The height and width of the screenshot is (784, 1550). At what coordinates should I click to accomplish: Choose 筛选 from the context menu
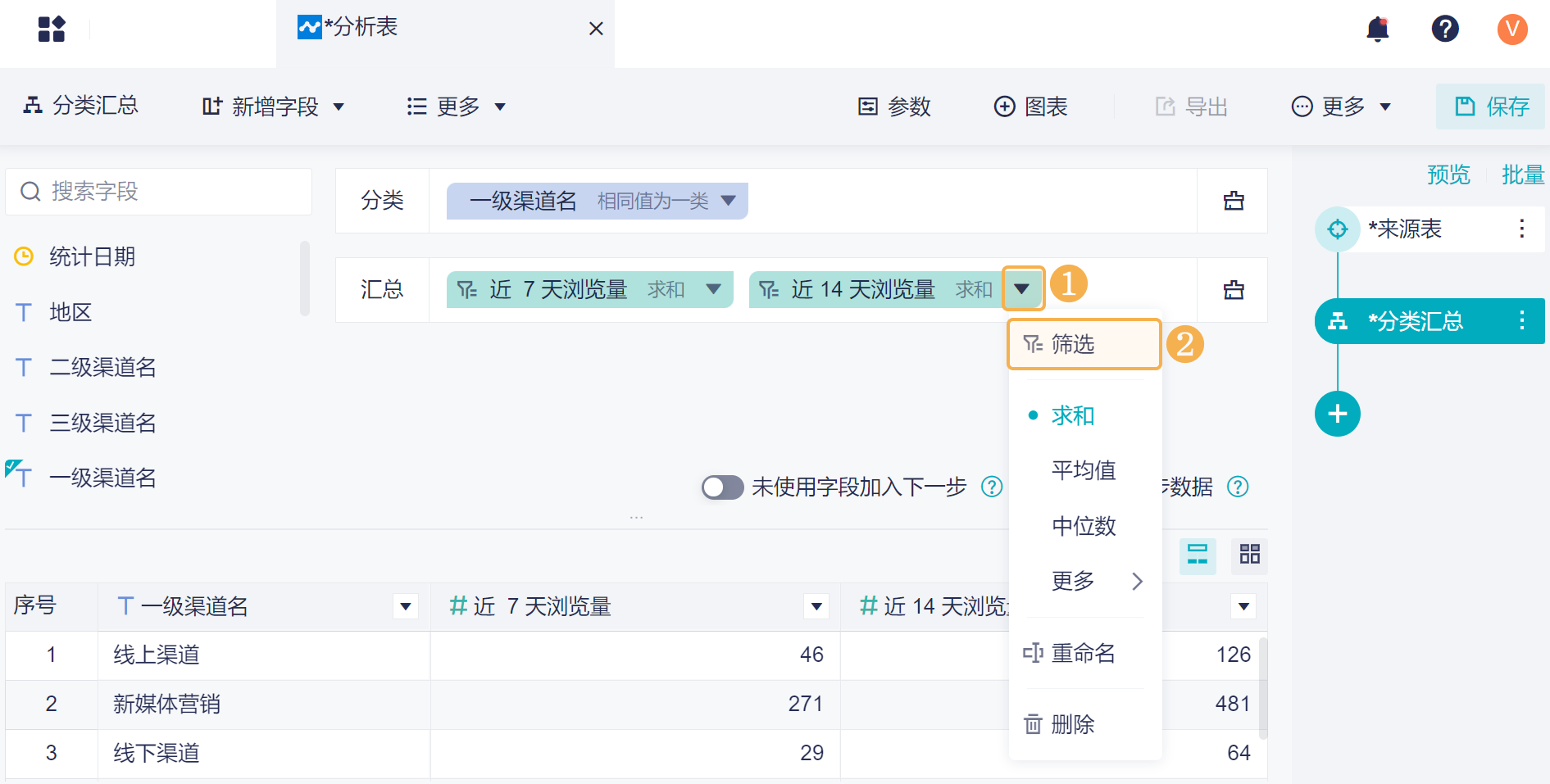coord(1072,344)
